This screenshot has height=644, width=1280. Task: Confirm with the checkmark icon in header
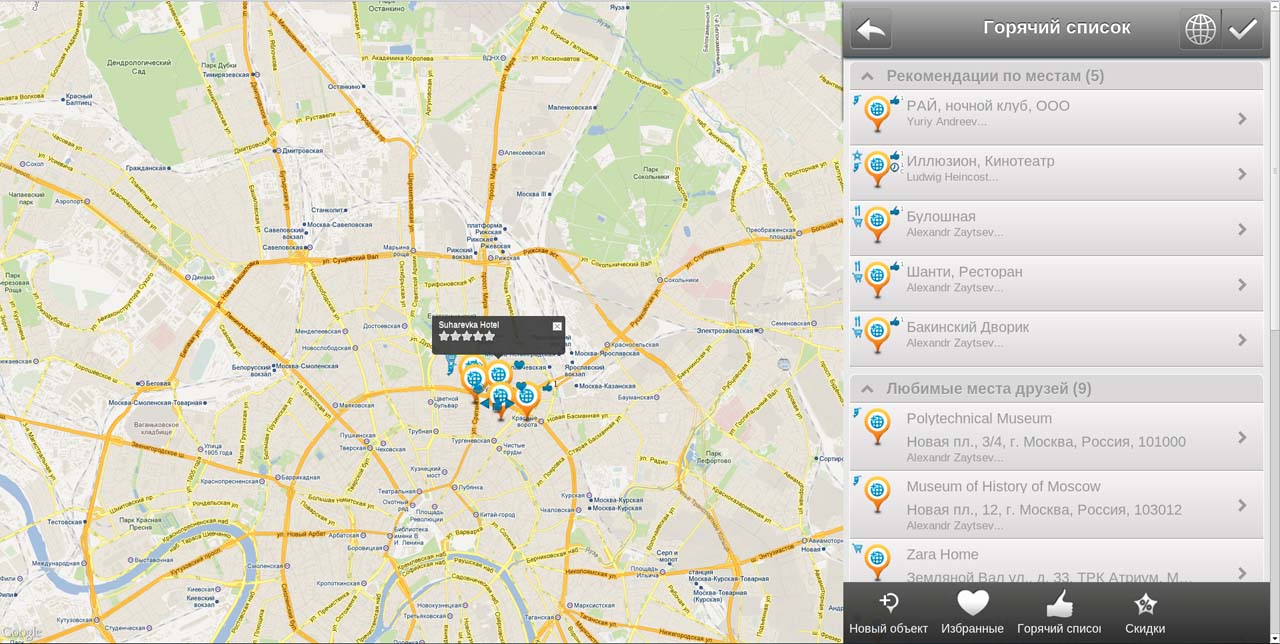pos(1243,29)
